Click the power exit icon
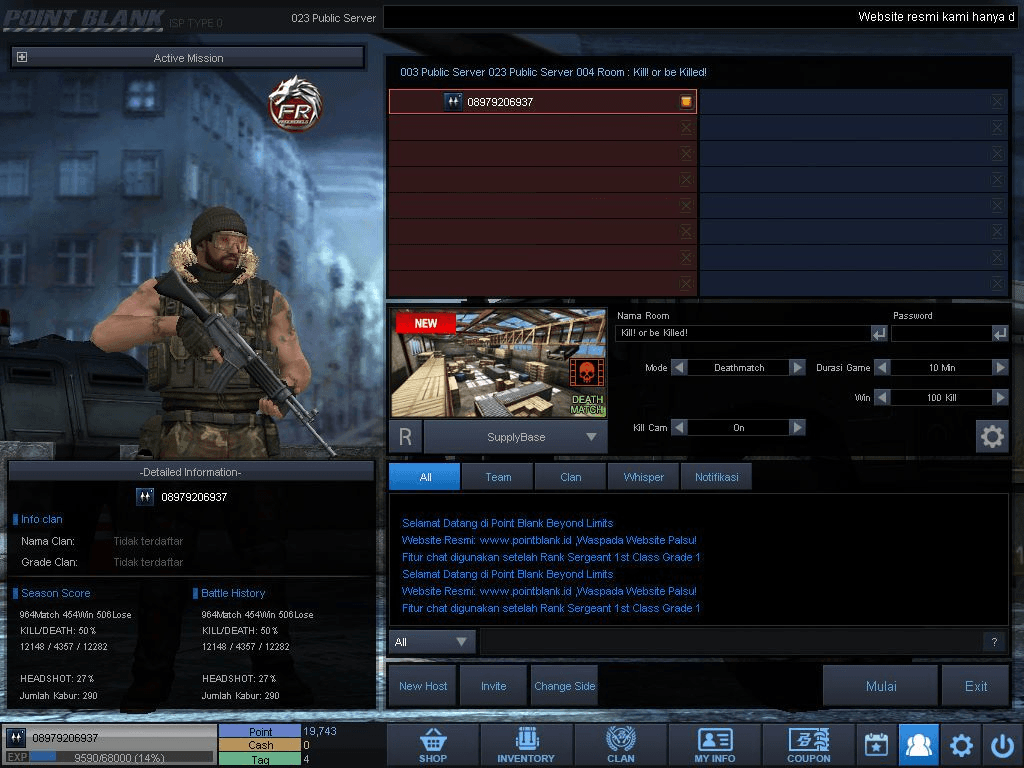 coord(1002,744)
